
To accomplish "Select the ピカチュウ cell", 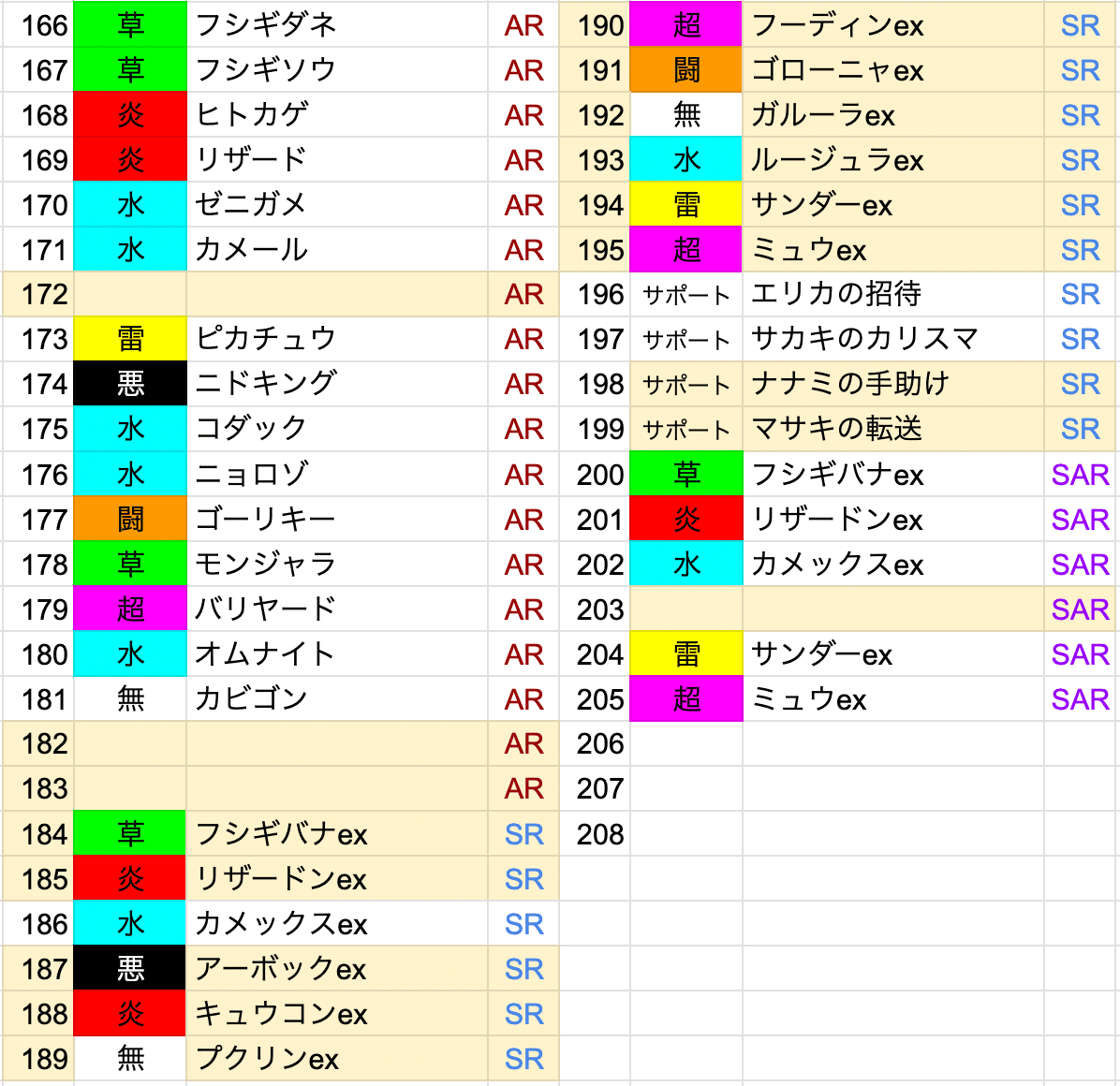I will tap(337, 339).
